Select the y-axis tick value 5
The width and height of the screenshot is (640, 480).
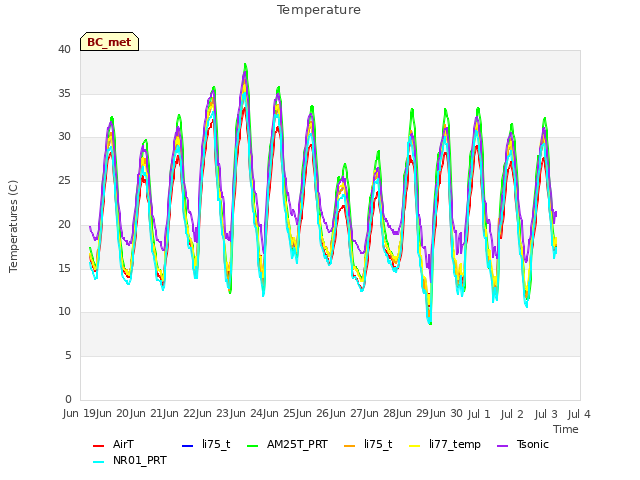tap(68, 356)
